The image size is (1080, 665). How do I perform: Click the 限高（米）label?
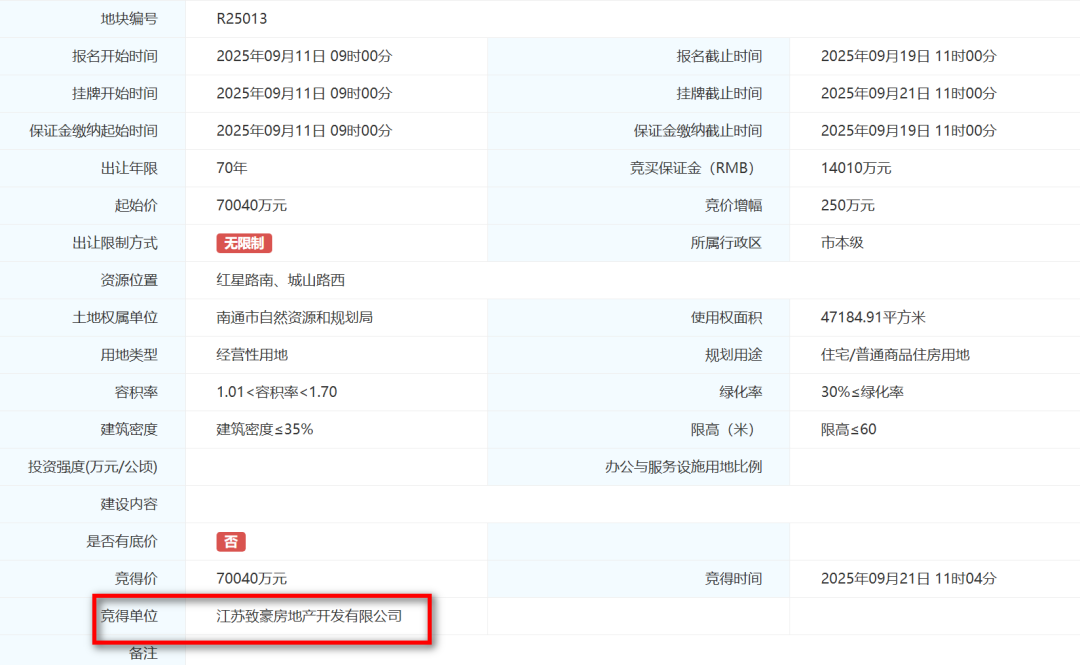point(725,429)
